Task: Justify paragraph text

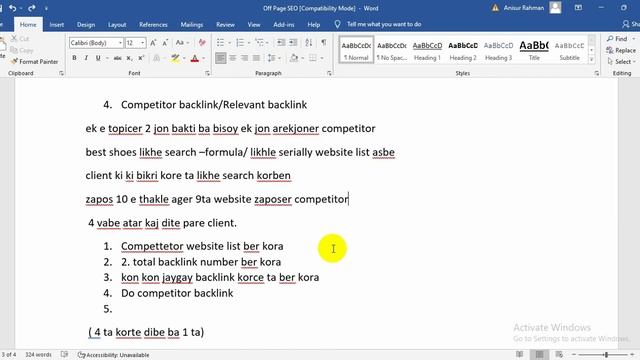Action: [256, 58]
